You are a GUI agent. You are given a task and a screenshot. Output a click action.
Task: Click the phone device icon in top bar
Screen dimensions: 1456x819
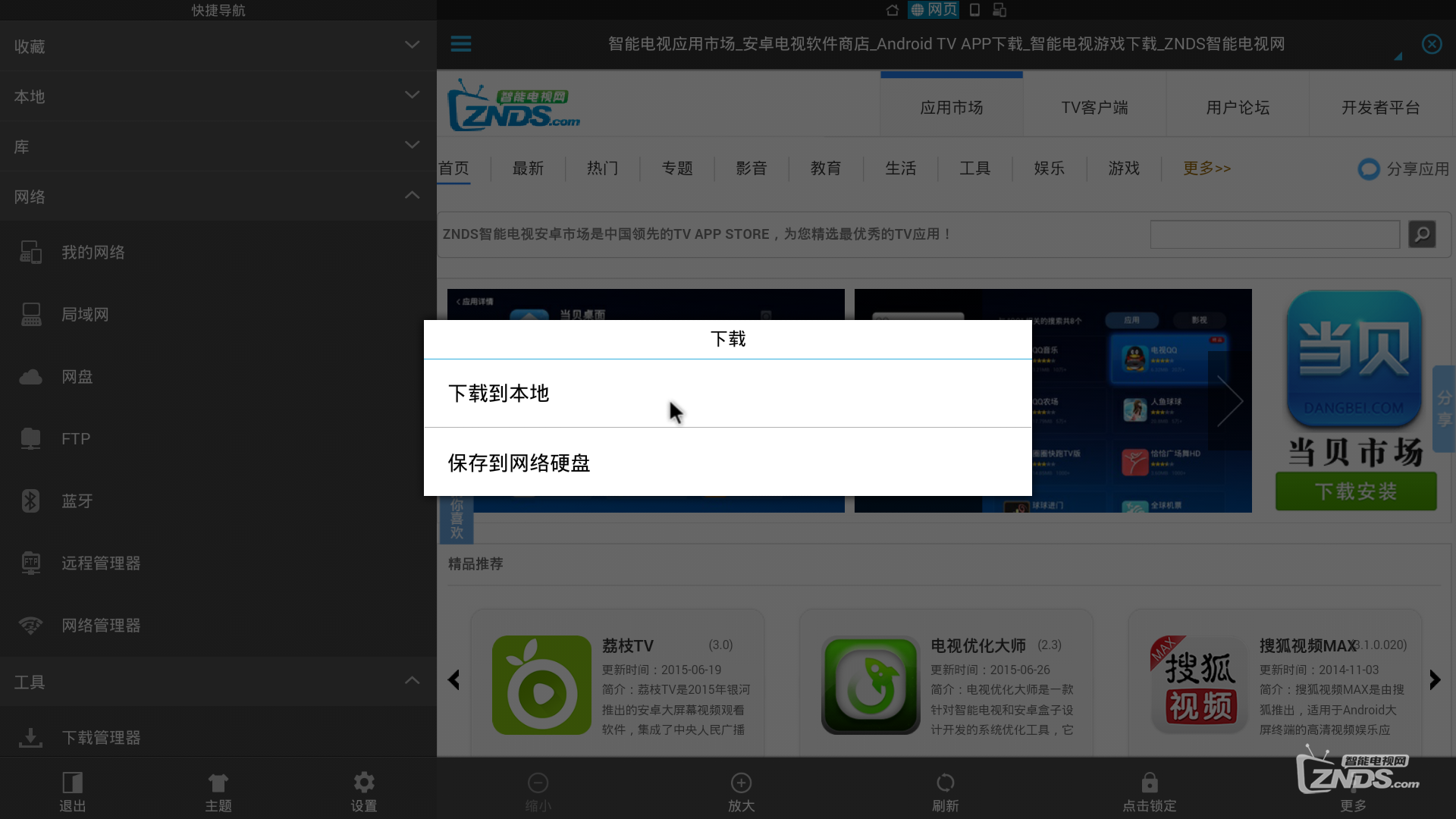point(975,10)
